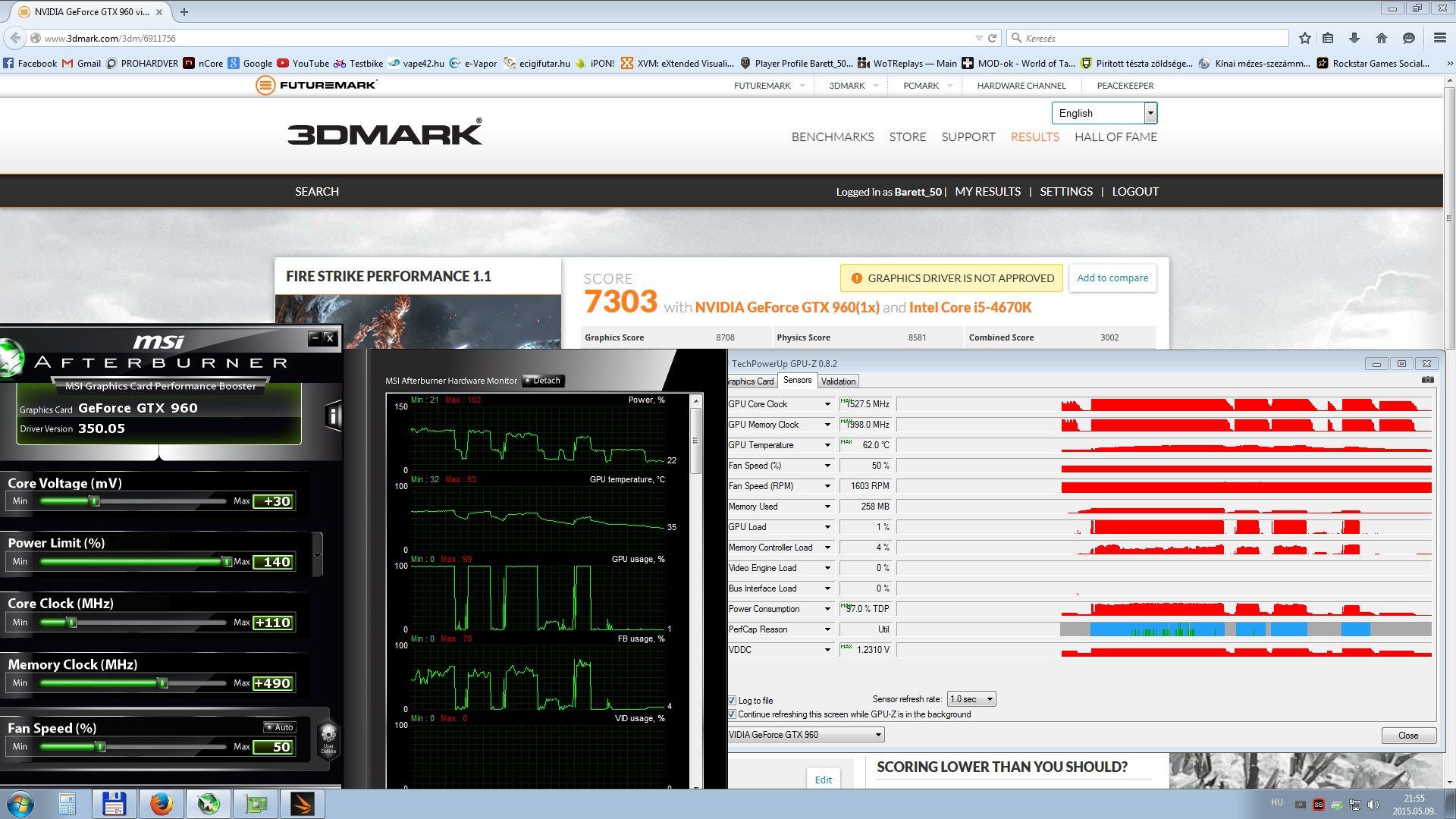The image size is (1456, 819).
Task: Click the Core Clock slider handle
Action: (72, 623)
